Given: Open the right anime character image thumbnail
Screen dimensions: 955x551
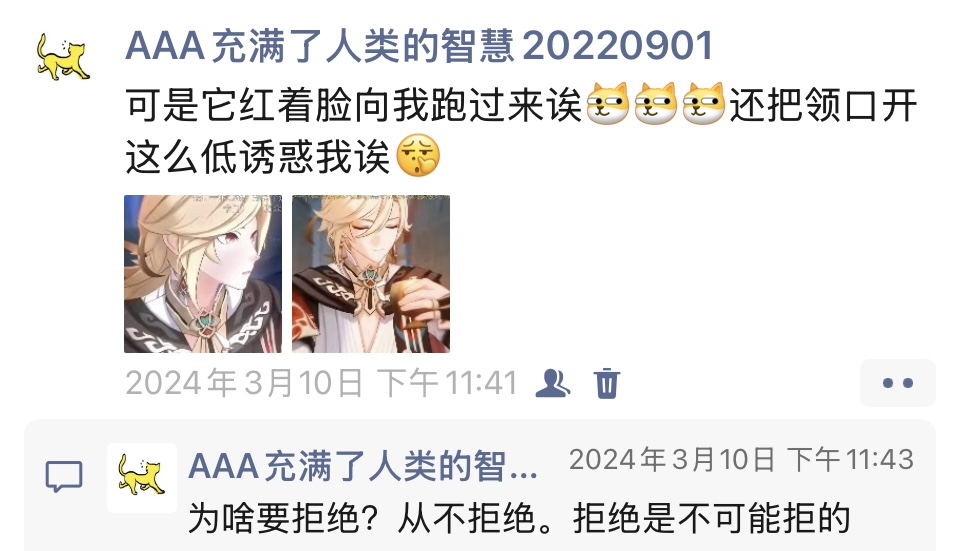Looking at the screenshot, I should point(371,274).
